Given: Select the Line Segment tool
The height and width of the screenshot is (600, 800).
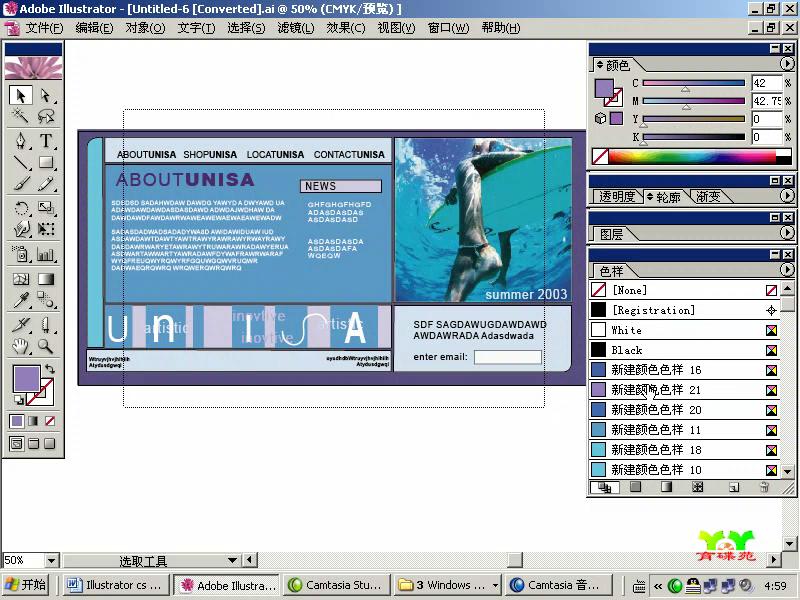Looking at the screenshot, I should [21, 162].
